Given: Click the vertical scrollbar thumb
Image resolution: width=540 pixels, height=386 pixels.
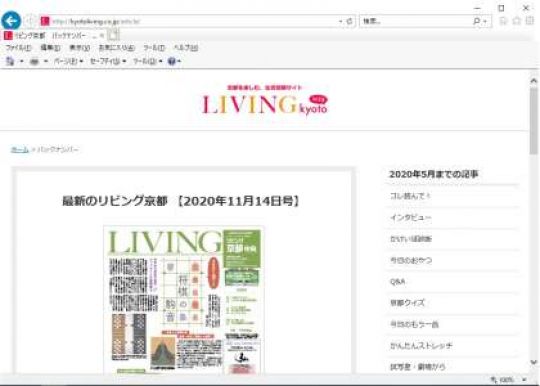Looking at the screenshot, I should pyautogui.click(x=533, y=120).
